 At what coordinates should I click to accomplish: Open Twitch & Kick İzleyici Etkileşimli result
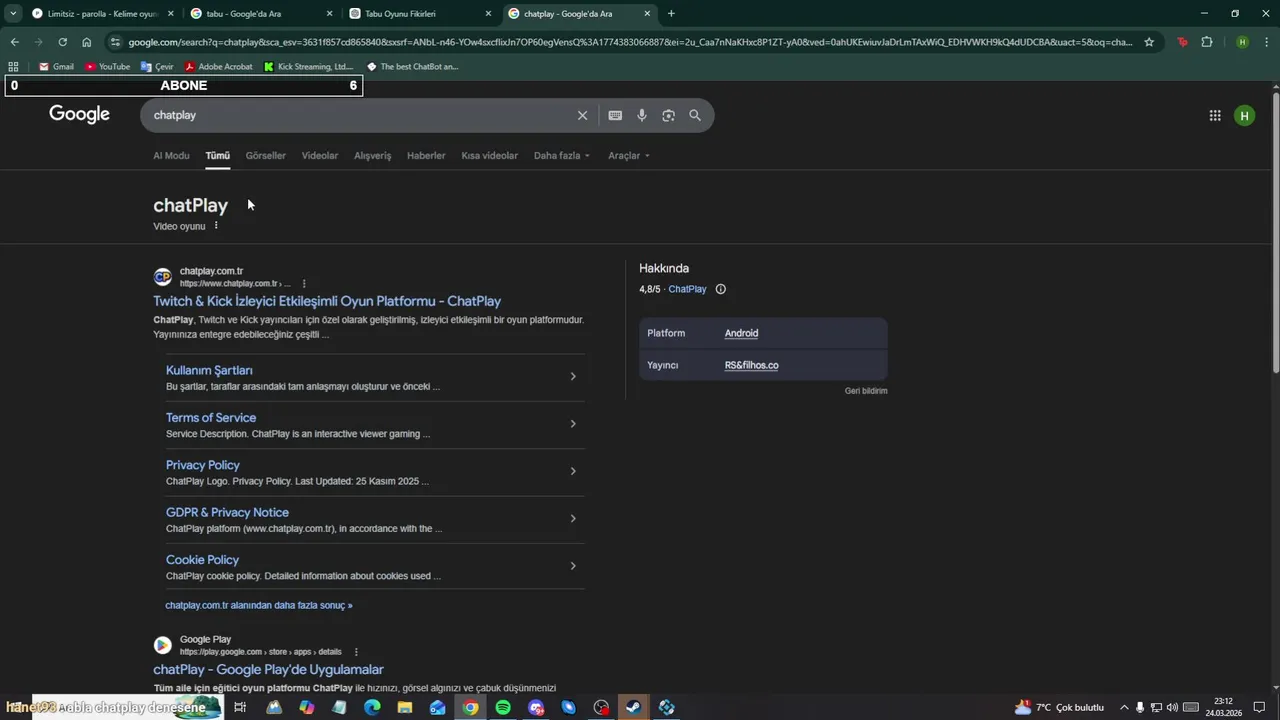click(327, 301)
